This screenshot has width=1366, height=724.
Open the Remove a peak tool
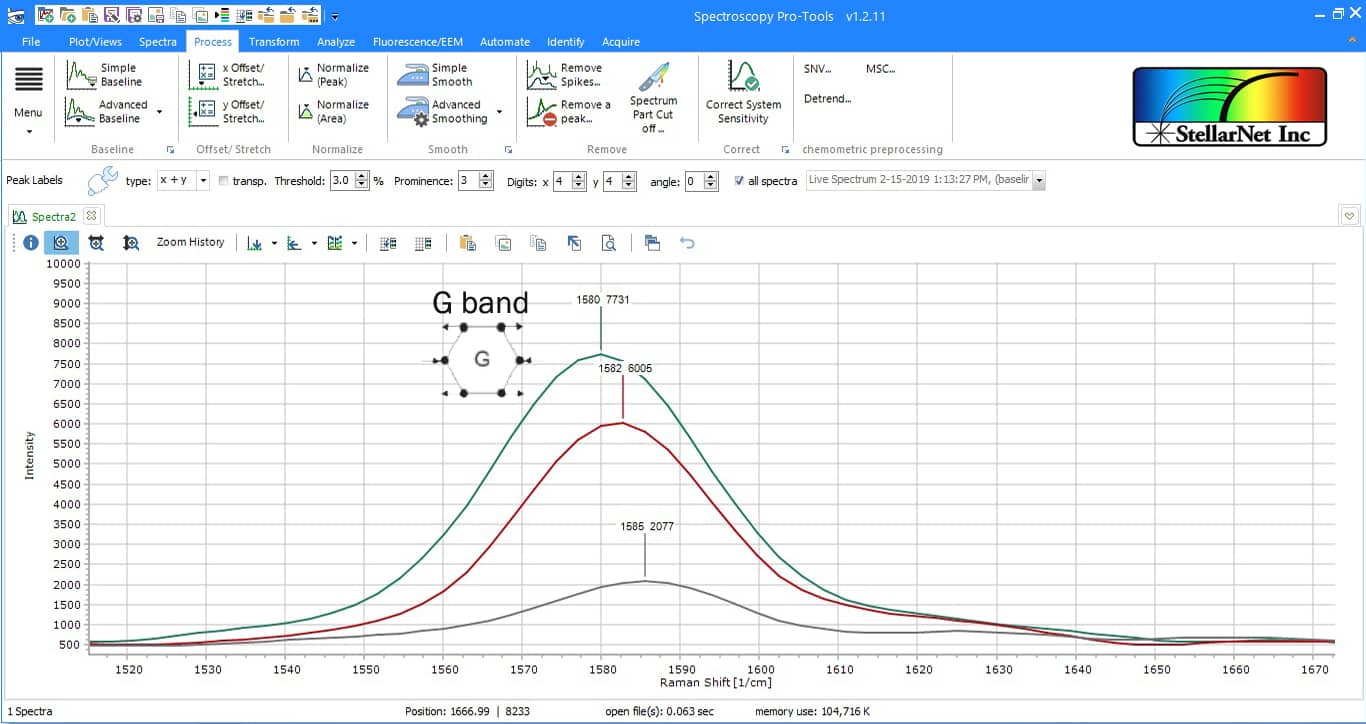pos(560,110)
